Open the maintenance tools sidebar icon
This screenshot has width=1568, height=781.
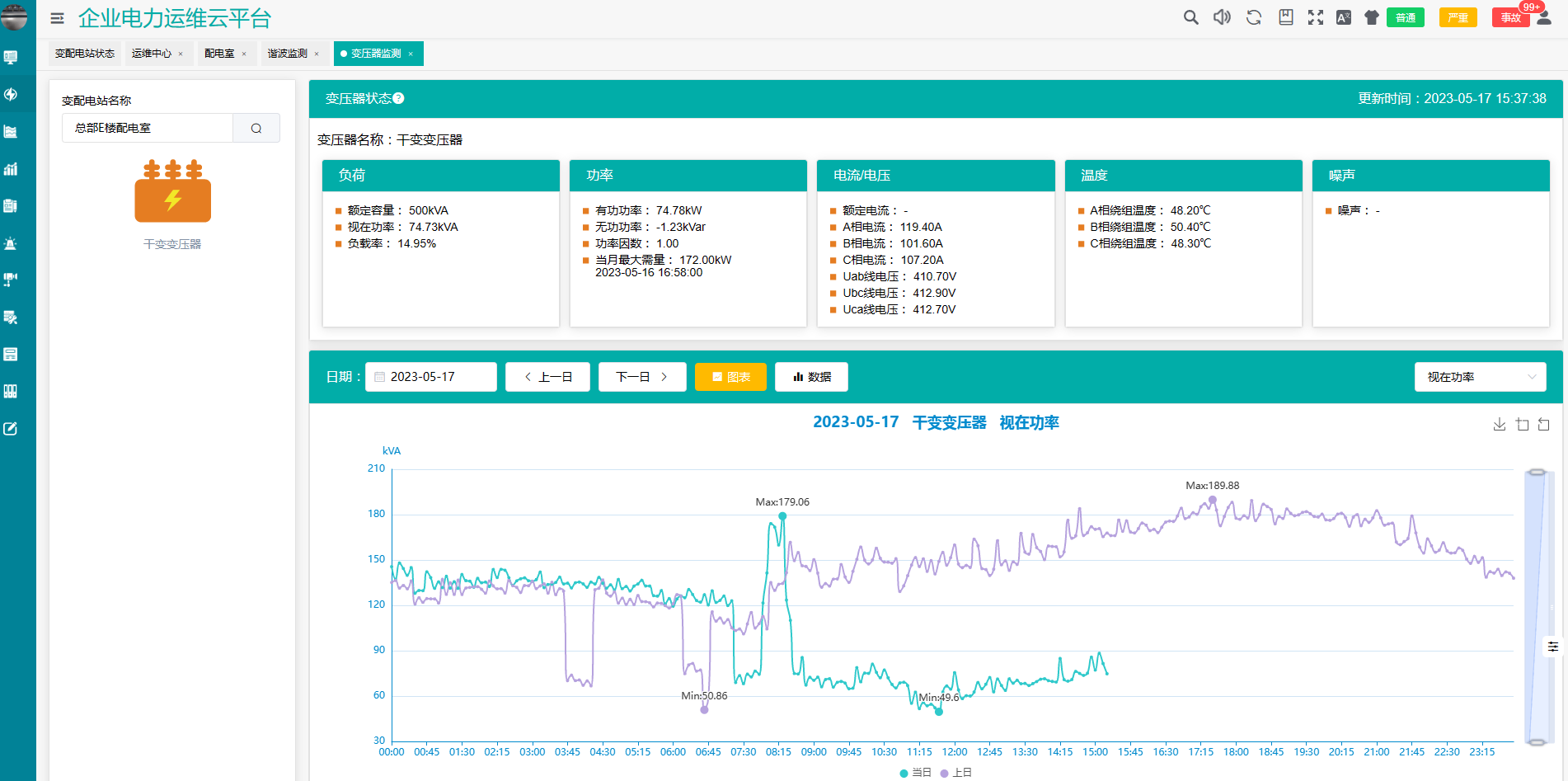(x=11, y=318)
